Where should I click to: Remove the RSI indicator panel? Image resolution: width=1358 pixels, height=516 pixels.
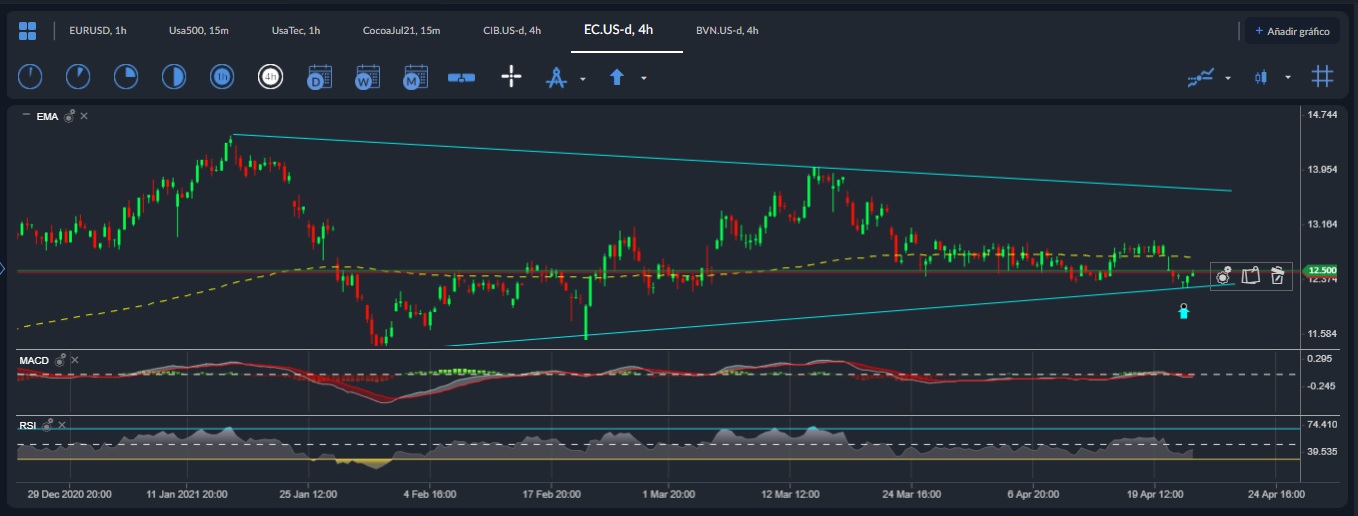click(x=62, y=425)
